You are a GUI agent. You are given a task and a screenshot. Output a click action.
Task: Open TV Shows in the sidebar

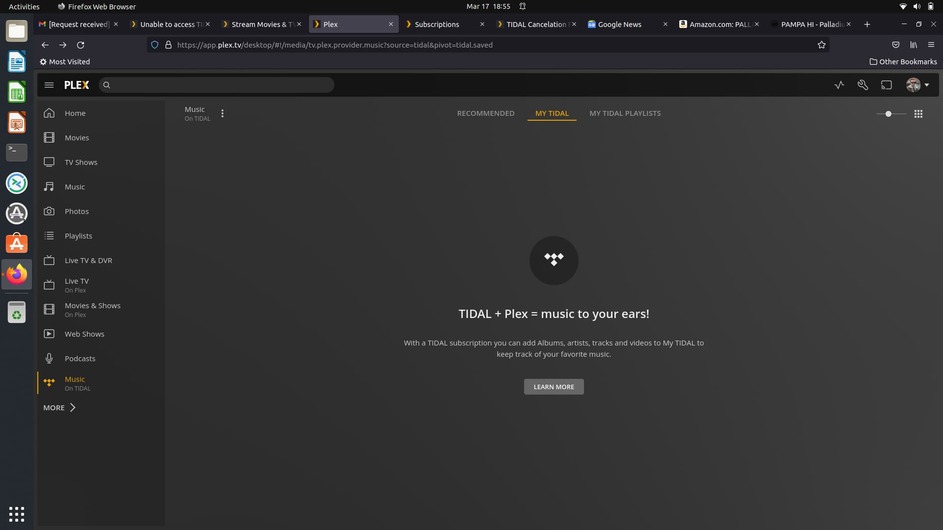click(x=81, y=162)
